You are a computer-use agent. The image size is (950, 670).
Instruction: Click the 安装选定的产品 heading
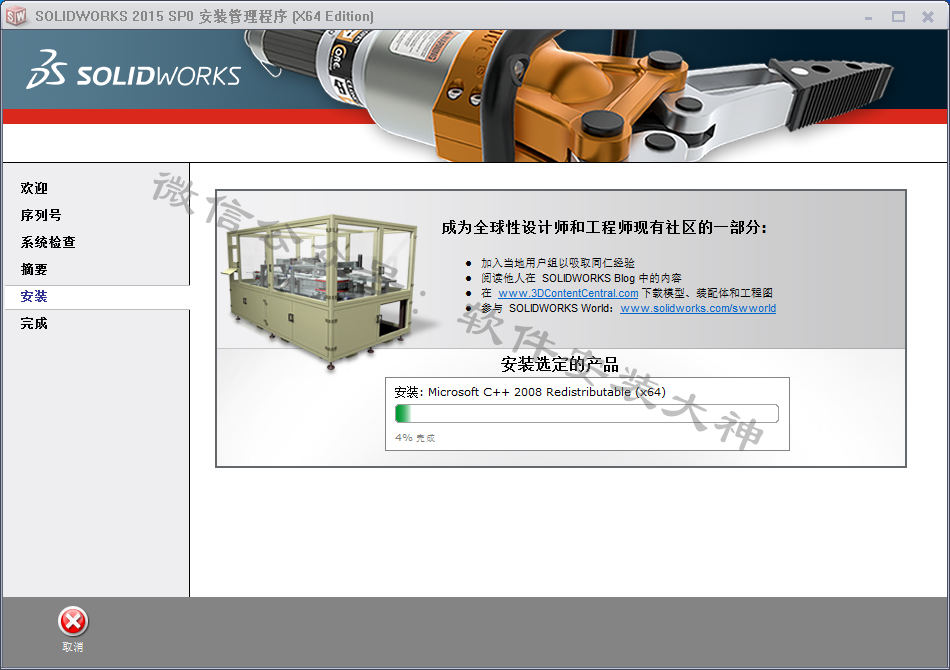[x=560, y=365]
